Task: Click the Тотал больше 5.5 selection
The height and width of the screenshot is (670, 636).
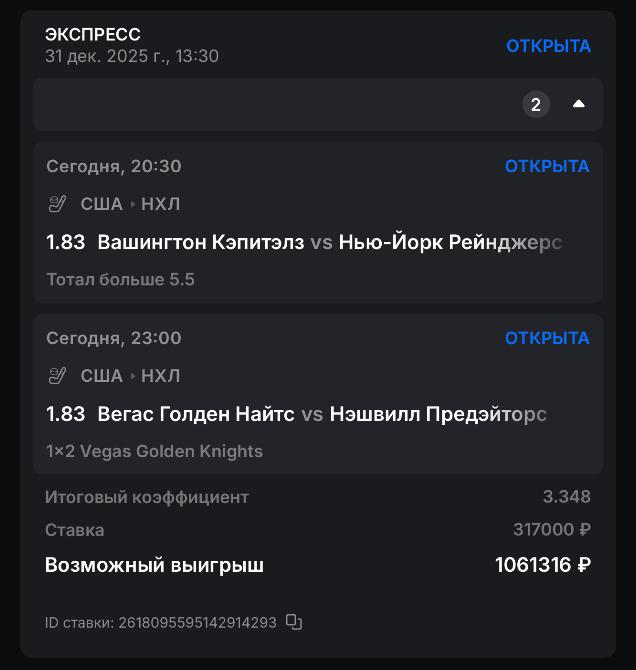Action: pos(120,279)
